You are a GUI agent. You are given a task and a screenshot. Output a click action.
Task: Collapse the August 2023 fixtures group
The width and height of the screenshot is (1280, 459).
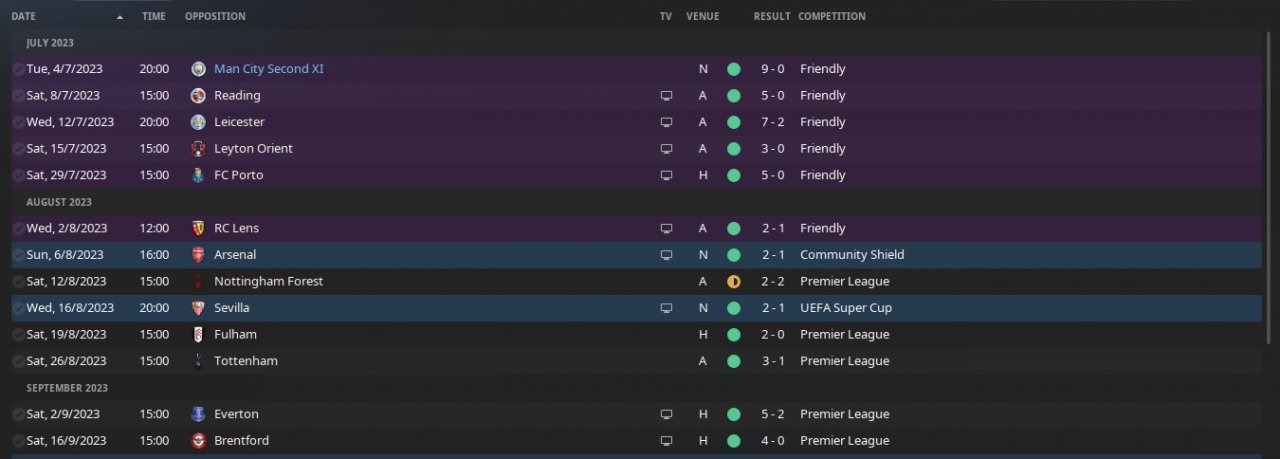tap(59, 202)
